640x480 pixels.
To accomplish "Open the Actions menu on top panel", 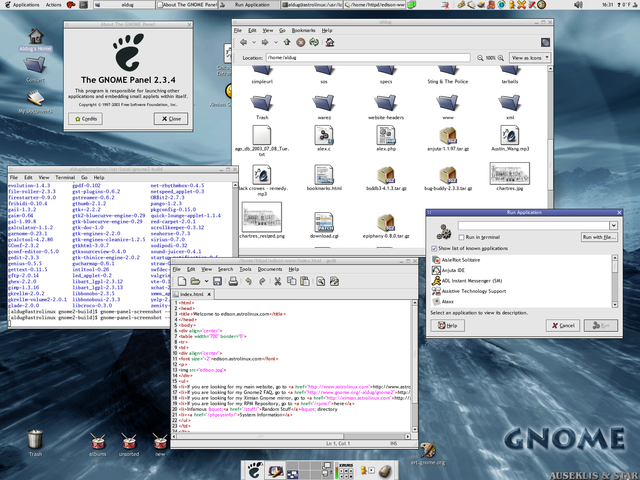I will tap(53, 5).
